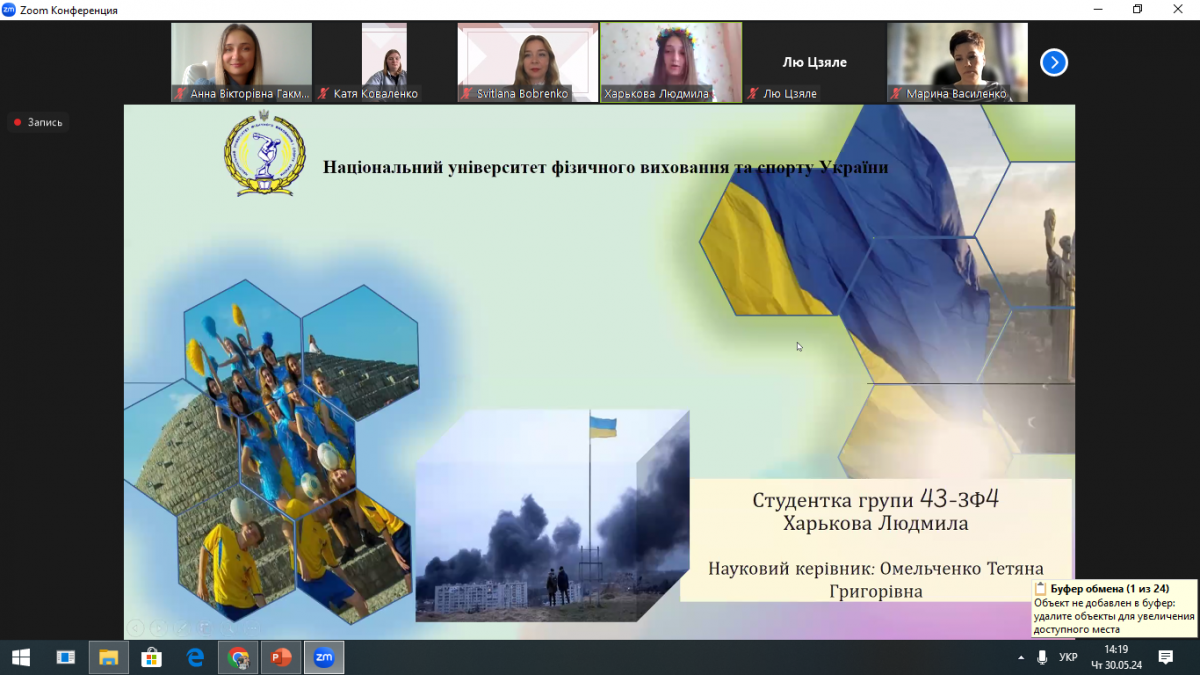Click the Zoom icon in the taskbar
The image size is (1200, 675).
tap(324, 657)
